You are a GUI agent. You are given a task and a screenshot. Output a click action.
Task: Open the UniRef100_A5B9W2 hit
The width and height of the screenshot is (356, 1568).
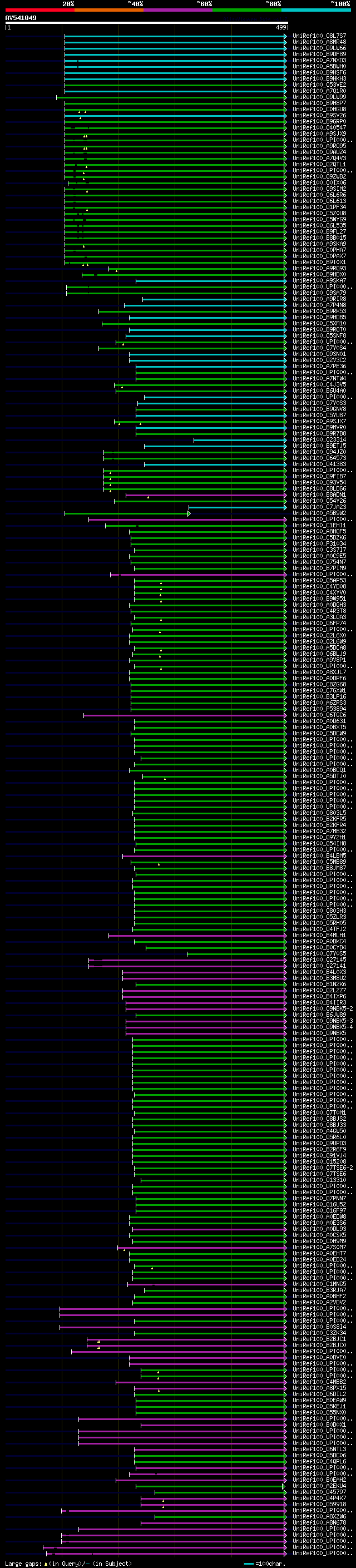pyautogui.click(x=319, y=513)
